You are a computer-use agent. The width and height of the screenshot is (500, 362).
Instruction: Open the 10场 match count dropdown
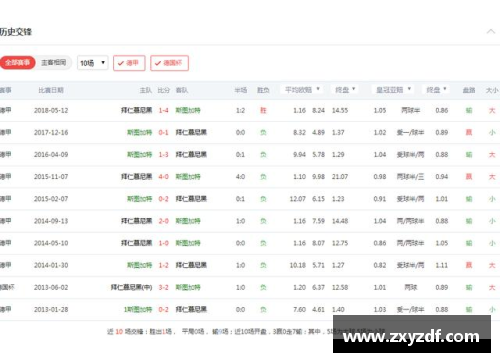[x=93, y=63]
